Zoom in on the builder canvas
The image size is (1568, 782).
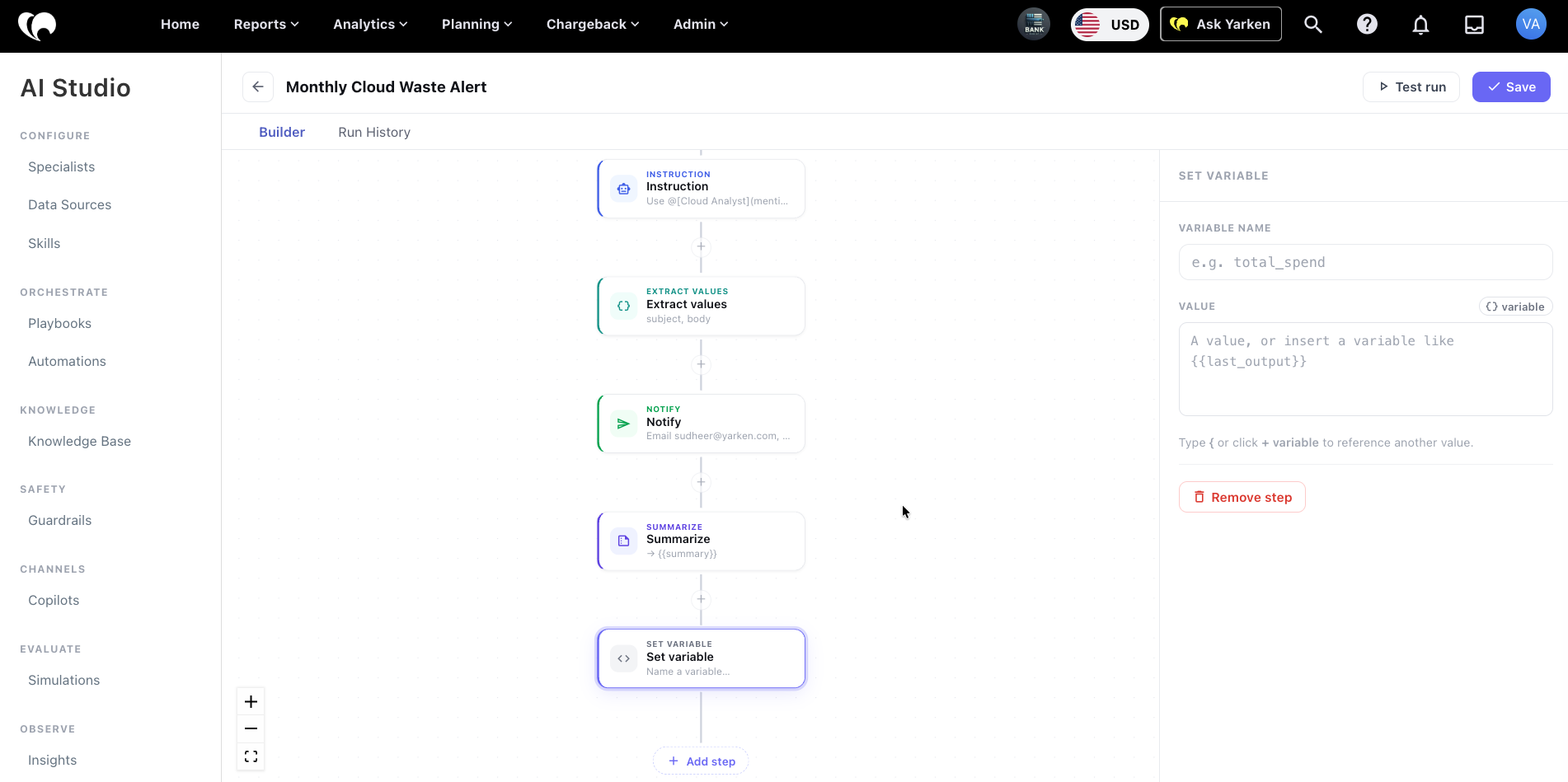(251, 701)
